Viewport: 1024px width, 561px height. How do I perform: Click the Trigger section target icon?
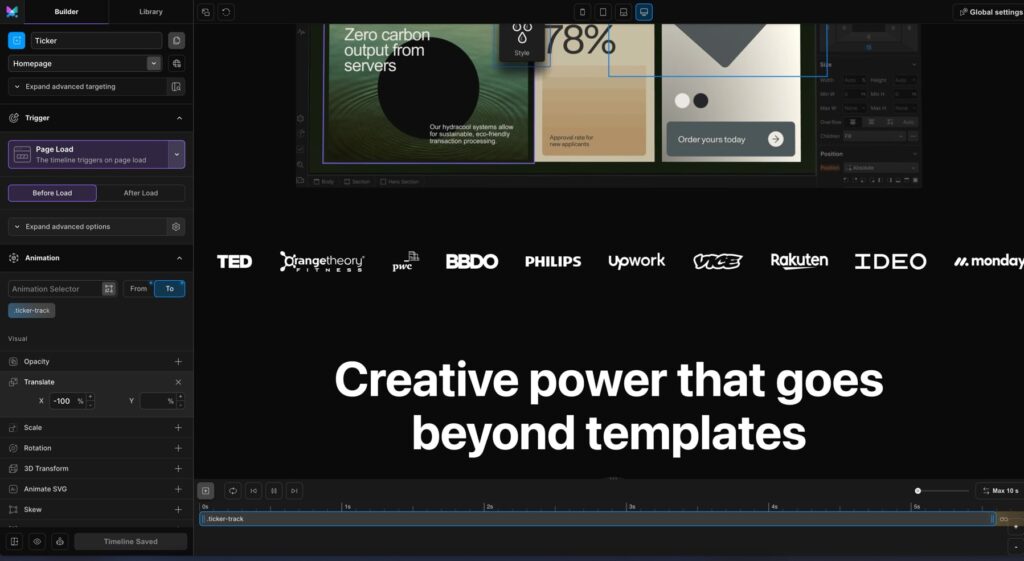[14, 118]
